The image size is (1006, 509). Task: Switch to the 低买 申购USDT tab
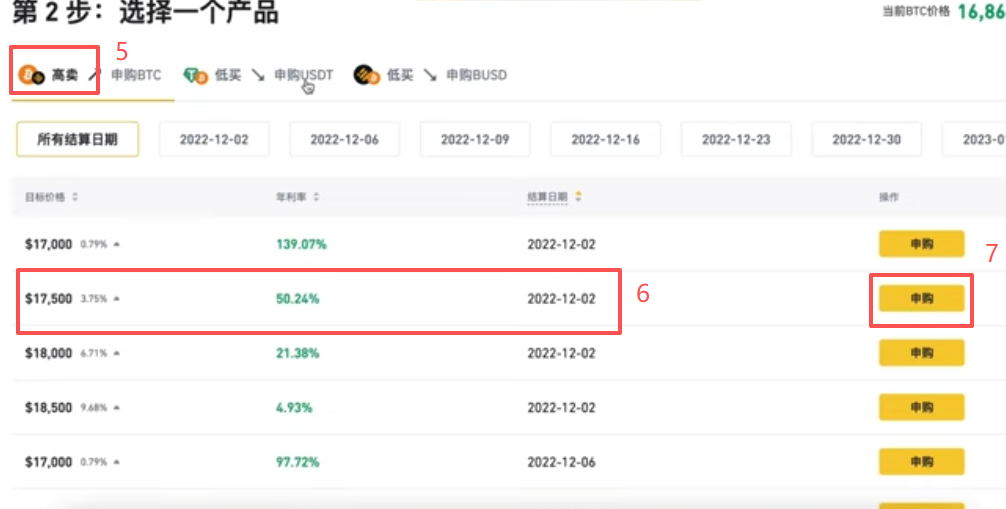click(259, 76)
